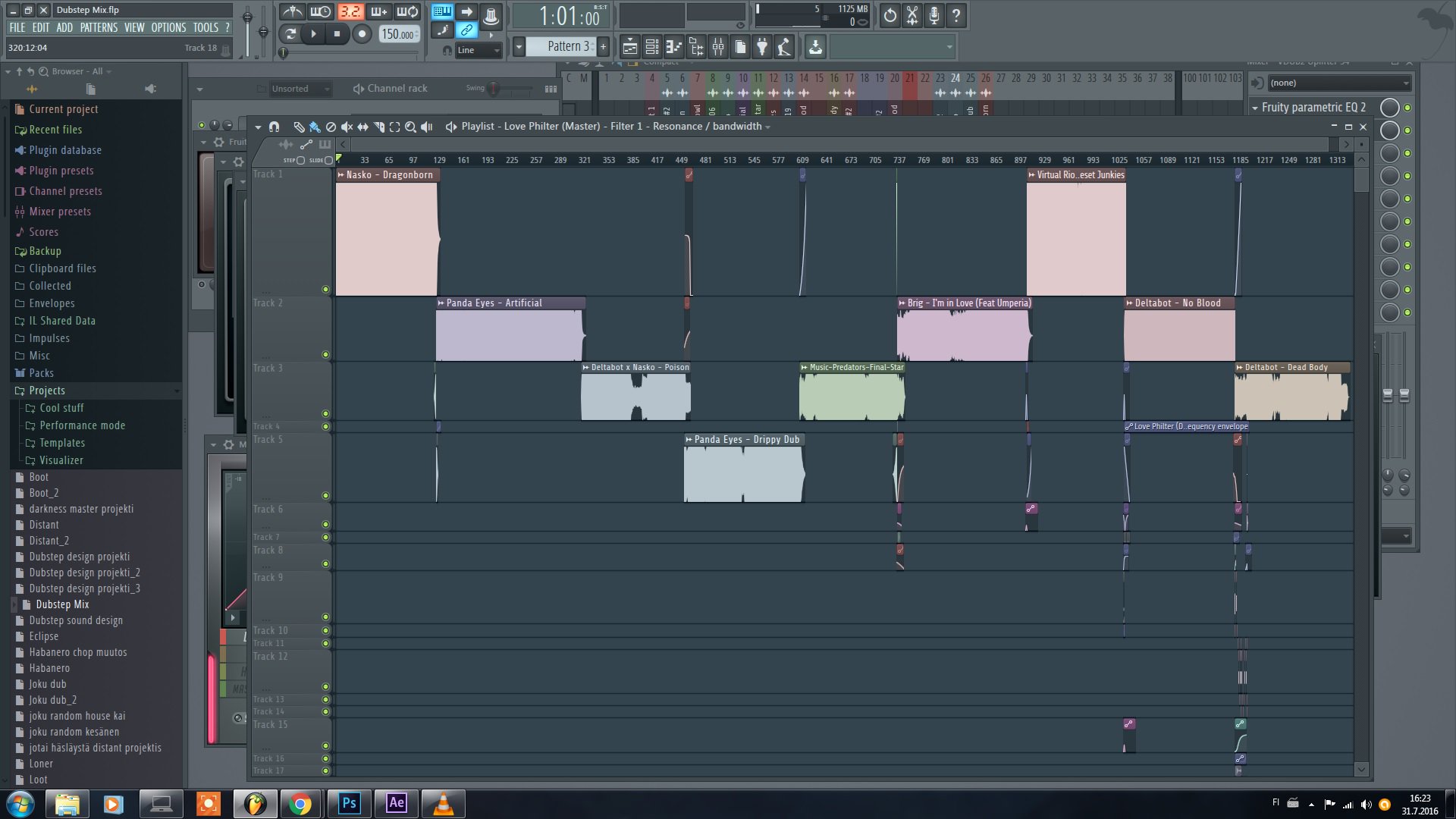The image size is (1456, 819).
Task: Select the playlist Delete tool
Action: click(x=331, y=127)
